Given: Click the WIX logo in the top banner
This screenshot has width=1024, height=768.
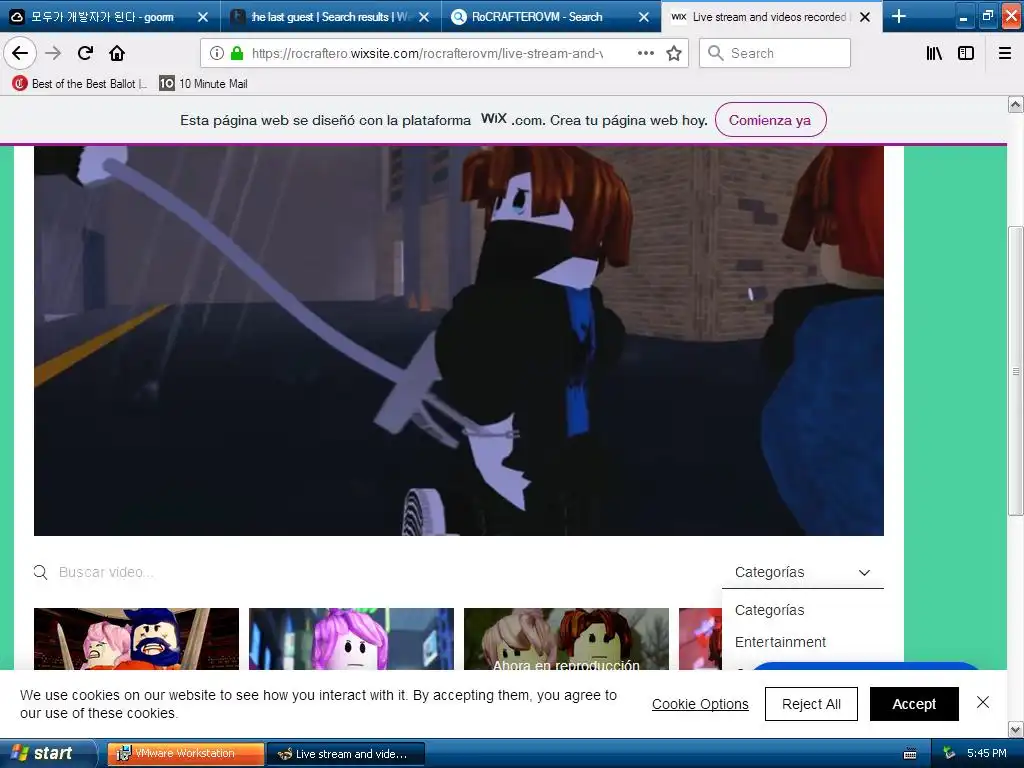Looking at the screenshot, I should click(494, 118).
